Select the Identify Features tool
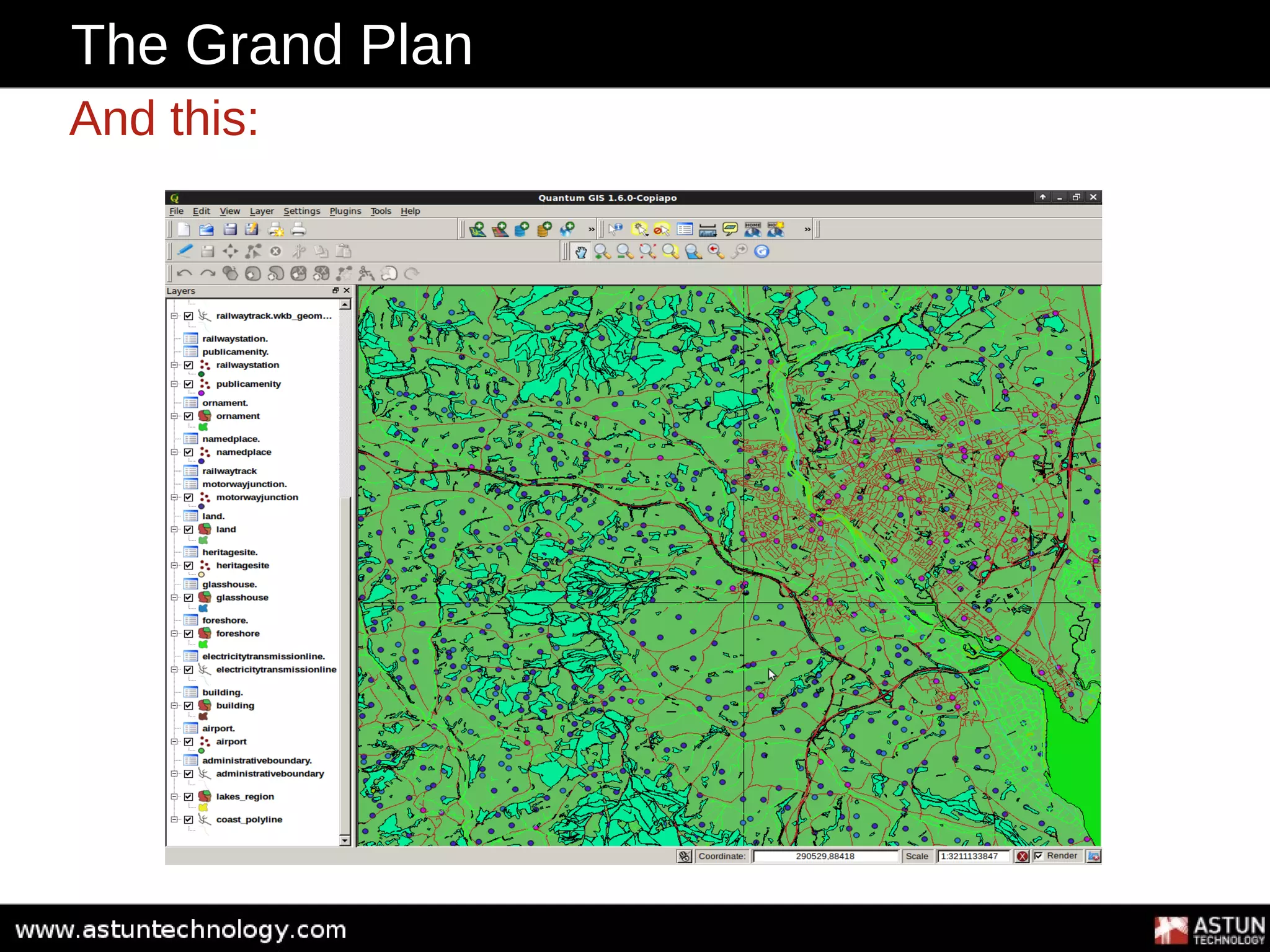 (x=615, y=229)
